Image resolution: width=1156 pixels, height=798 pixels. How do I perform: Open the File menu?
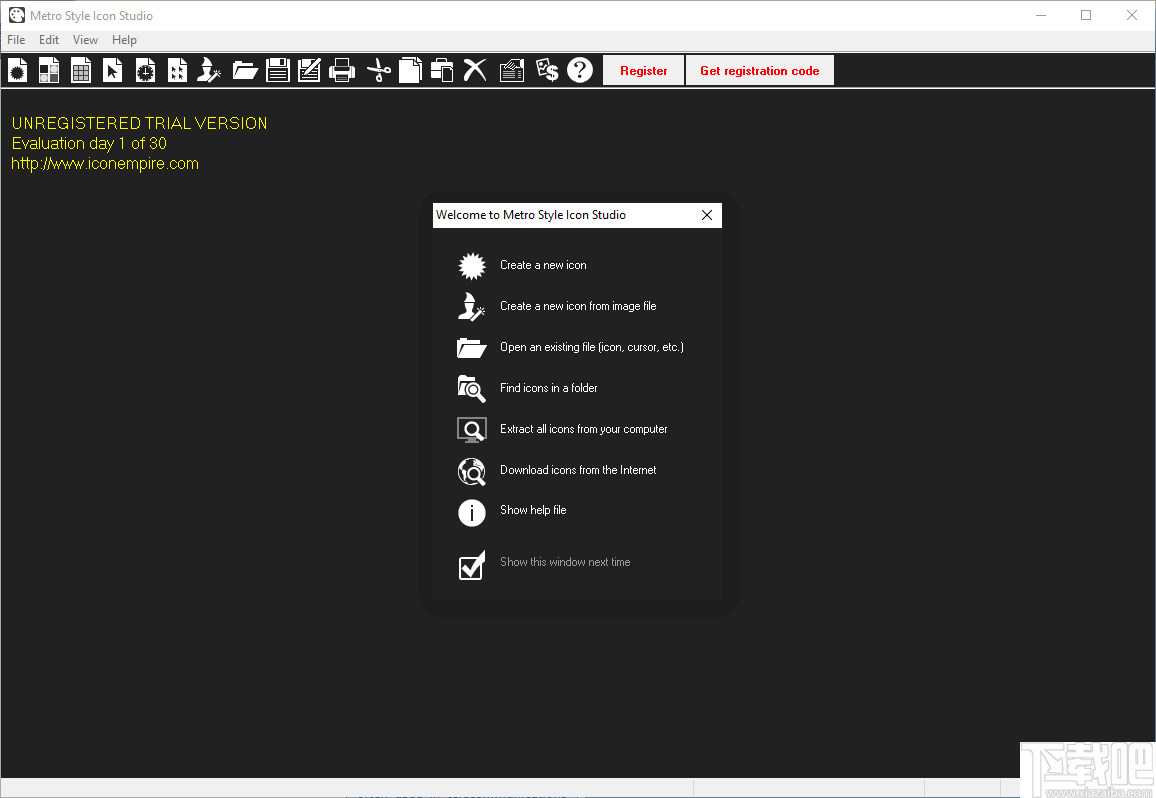click(16, 40)
